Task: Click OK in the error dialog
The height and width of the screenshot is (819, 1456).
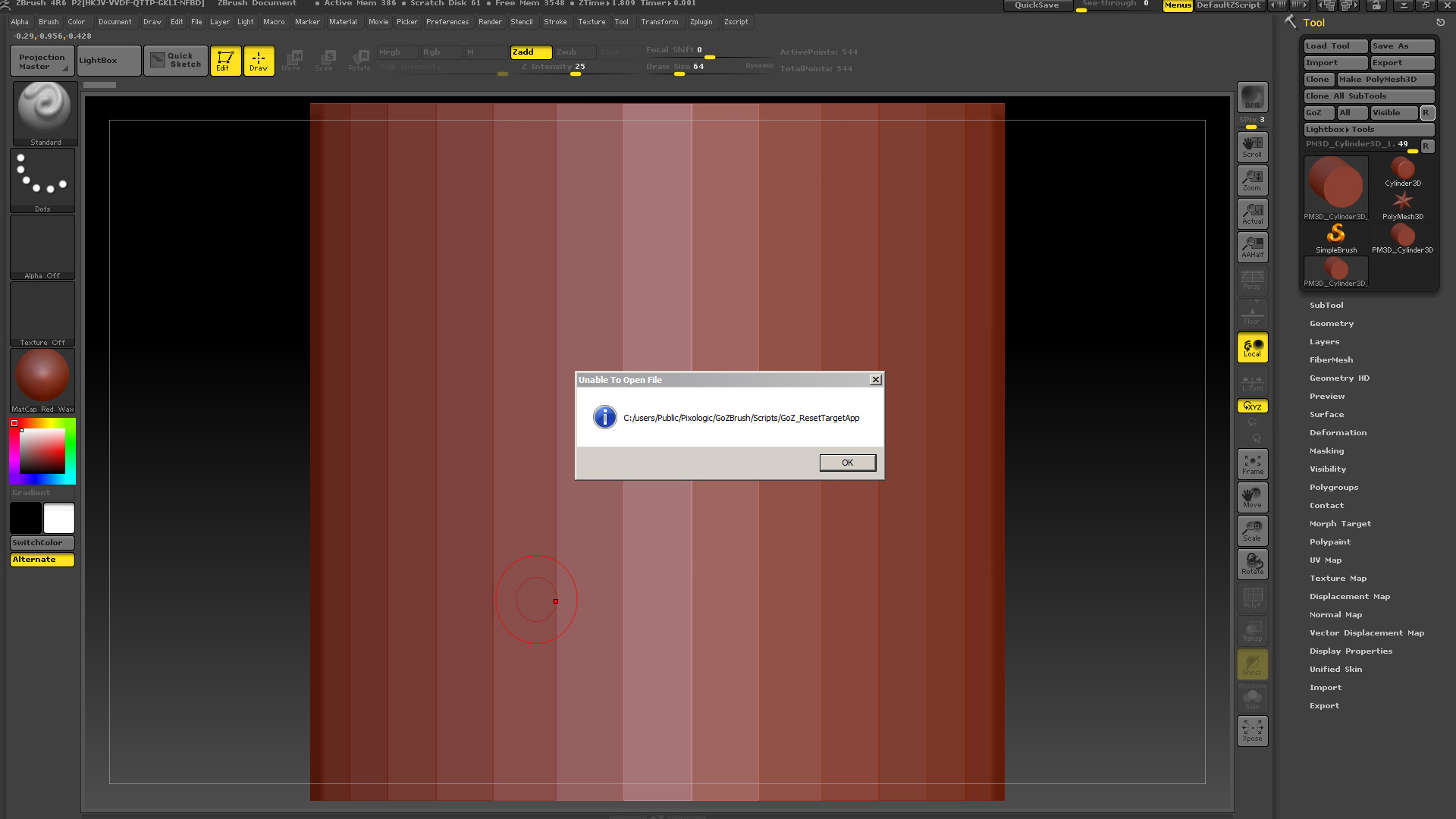Action: click(x=847, y=463)
